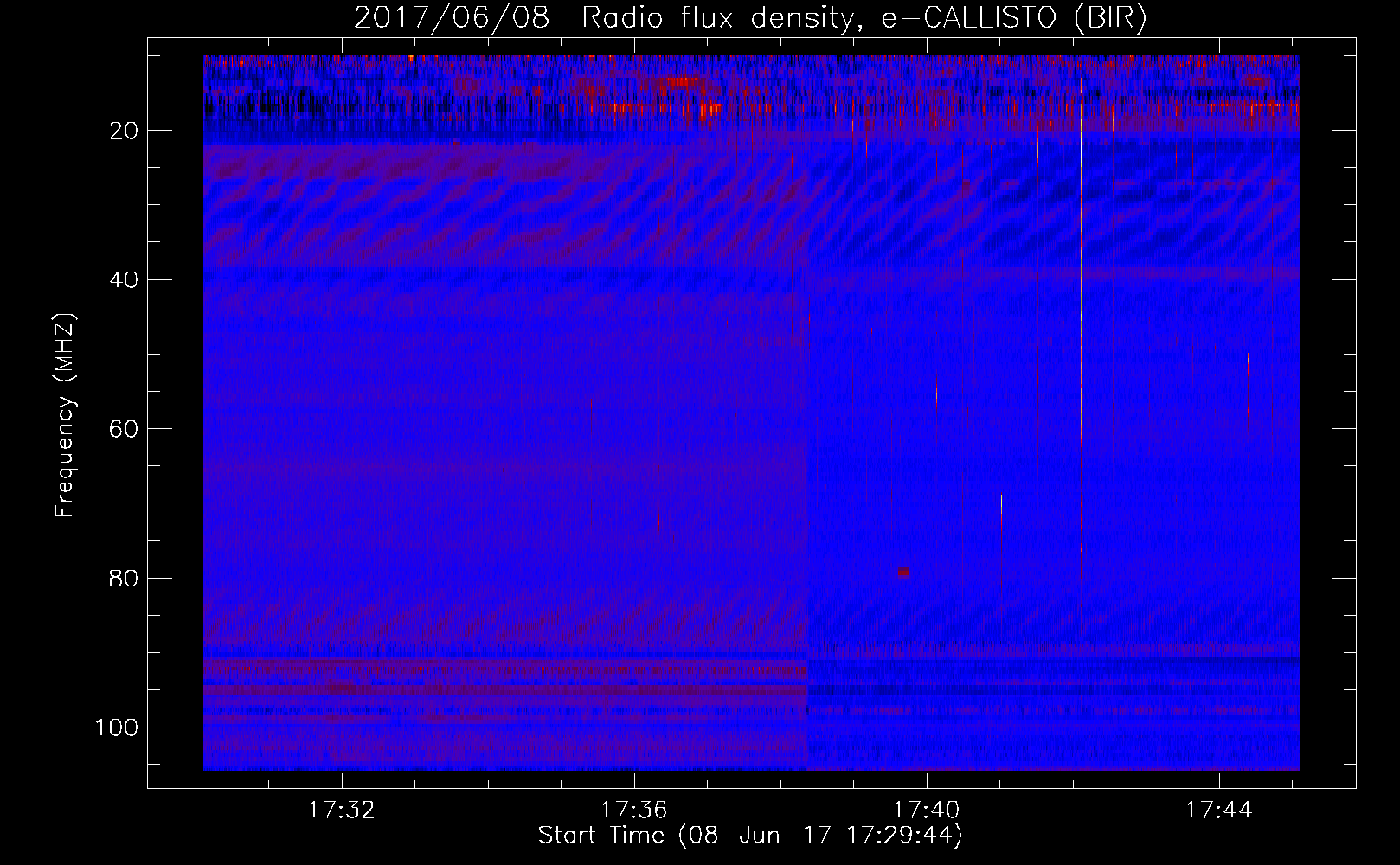Click the 17:32 time tick label
The width and height of the screenshot is (1400, 865).
342,811
